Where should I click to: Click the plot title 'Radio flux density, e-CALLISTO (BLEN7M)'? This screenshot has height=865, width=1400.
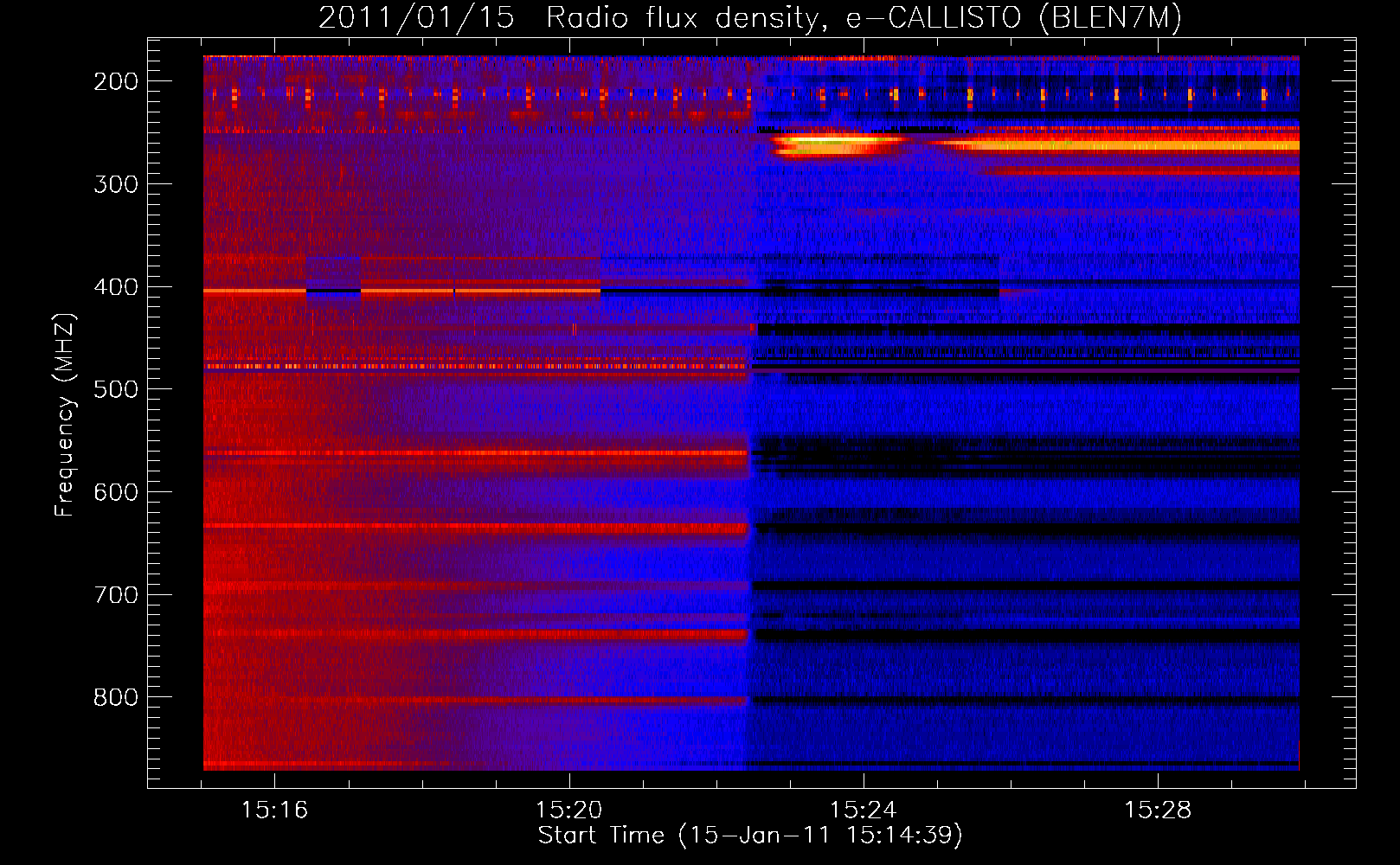click(864, 18)
